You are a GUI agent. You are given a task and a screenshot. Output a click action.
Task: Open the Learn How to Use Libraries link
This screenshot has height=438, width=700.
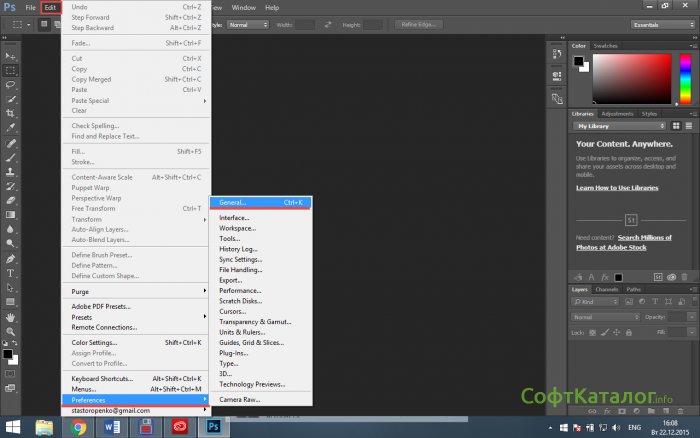(616, 188)
